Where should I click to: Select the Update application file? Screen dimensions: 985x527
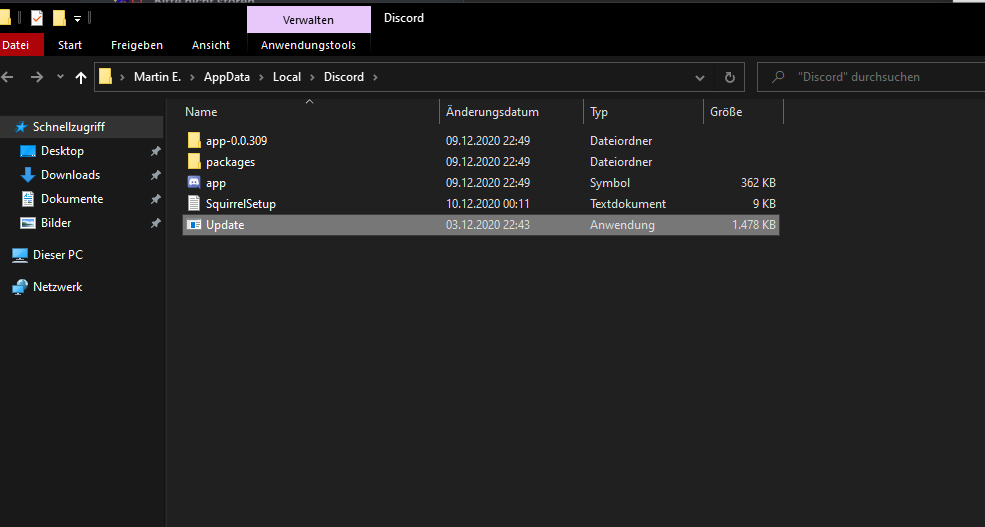pyautogui.click(x=481, y=225)
